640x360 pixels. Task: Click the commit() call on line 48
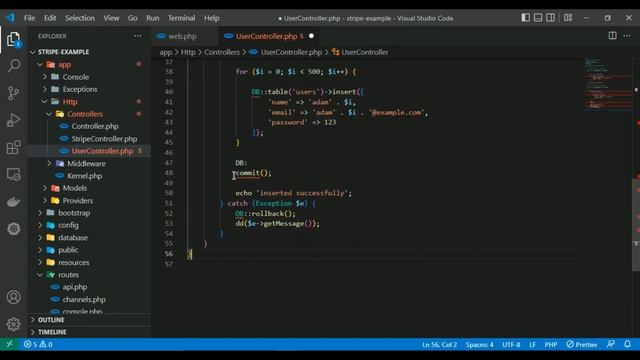pos(253,173)
